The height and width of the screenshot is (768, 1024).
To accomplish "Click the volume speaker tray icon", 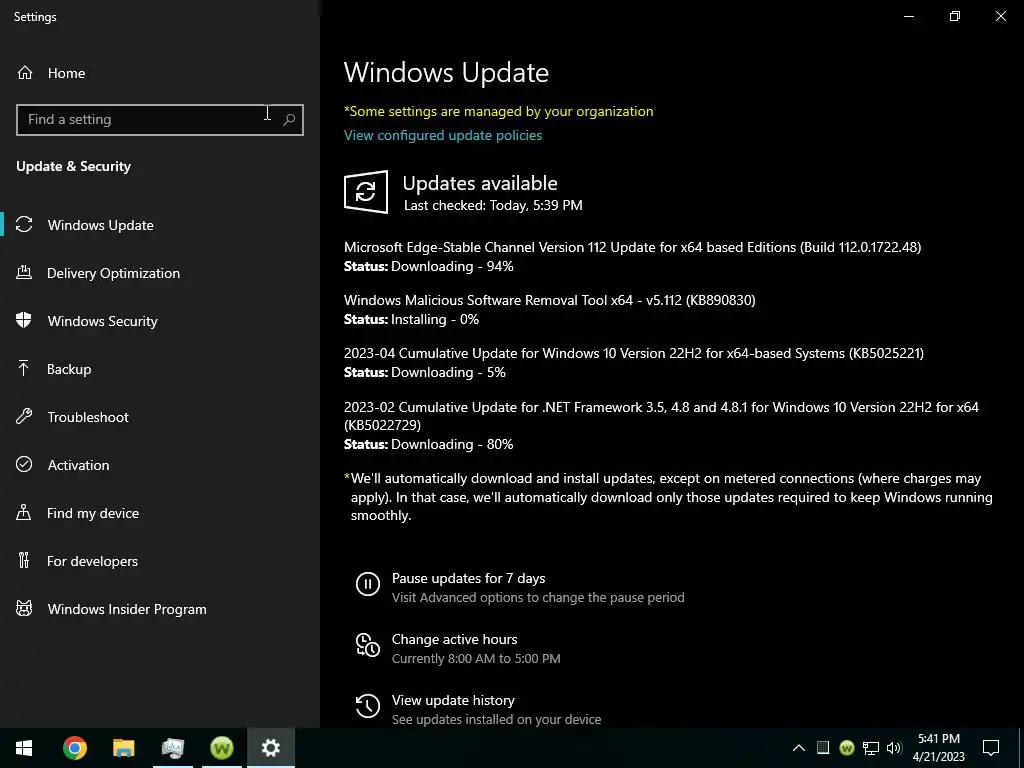I will [x=894, y=748].
